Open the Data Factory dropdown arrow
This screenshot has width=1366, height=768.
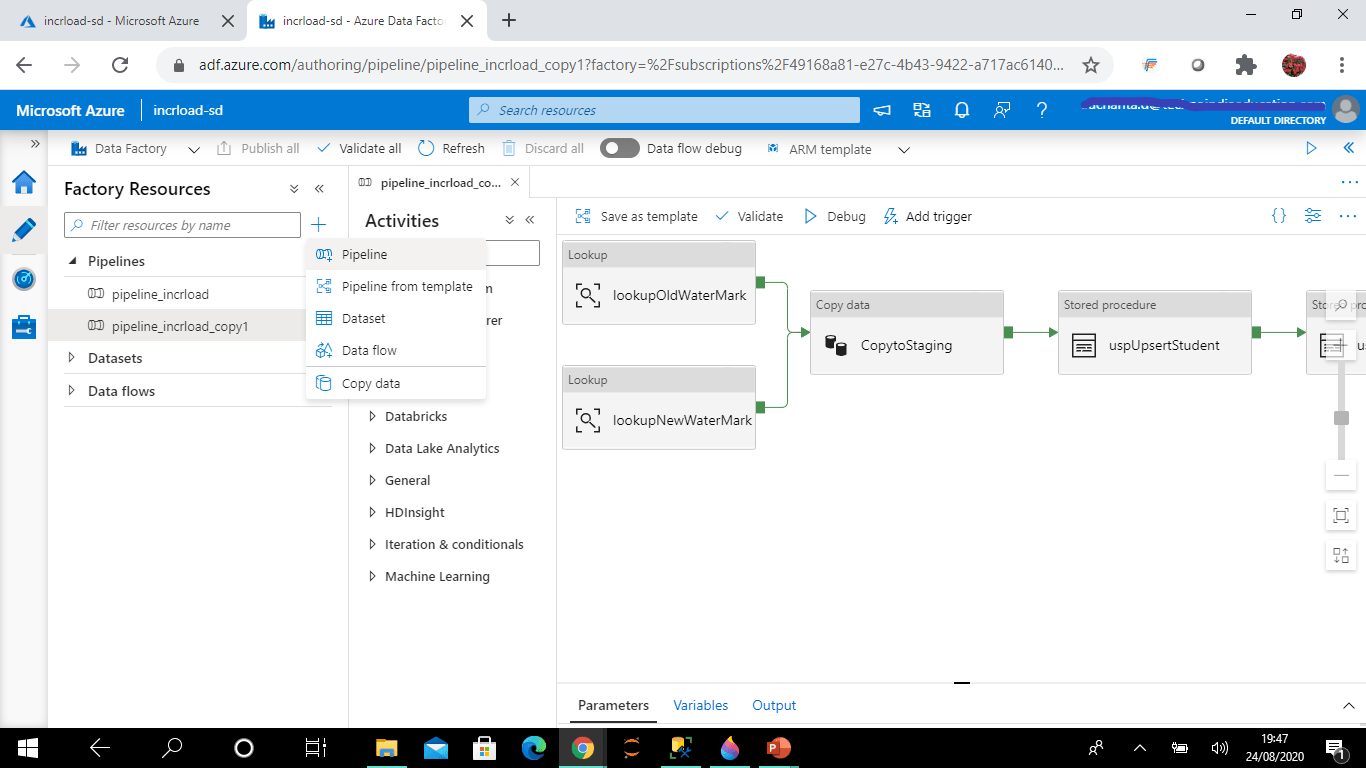coord(194,149)
